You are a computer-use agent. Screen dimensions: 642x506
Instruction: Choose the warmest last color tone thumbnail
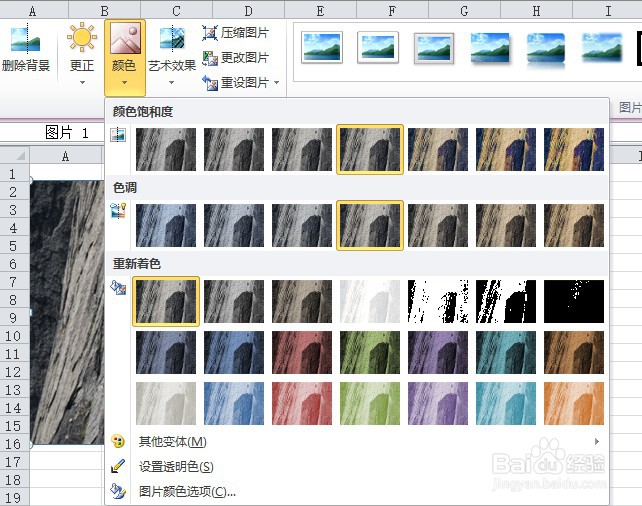tap(574, 226)
